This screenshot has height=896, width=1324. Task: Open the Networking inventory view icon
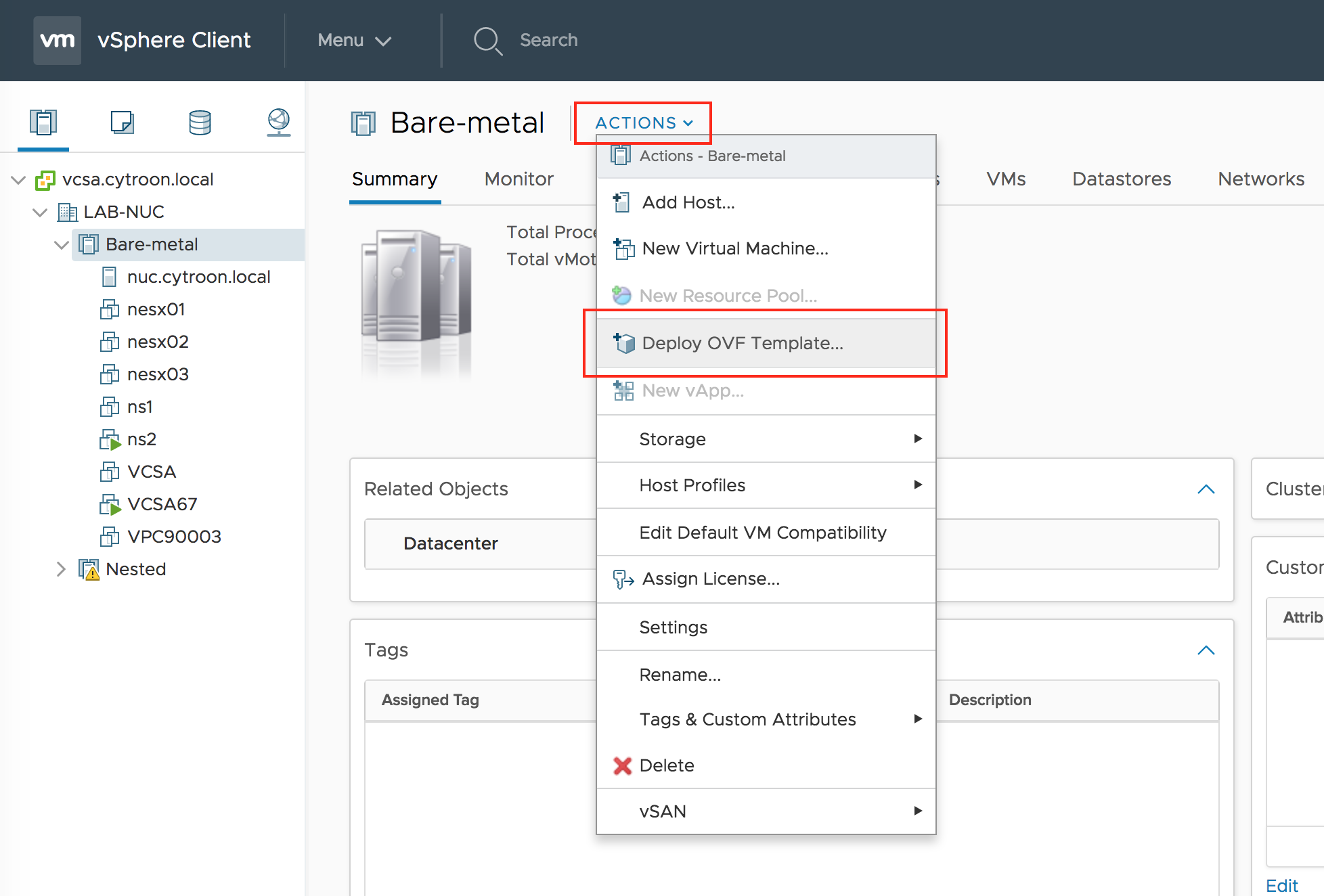tap(279, 122)
